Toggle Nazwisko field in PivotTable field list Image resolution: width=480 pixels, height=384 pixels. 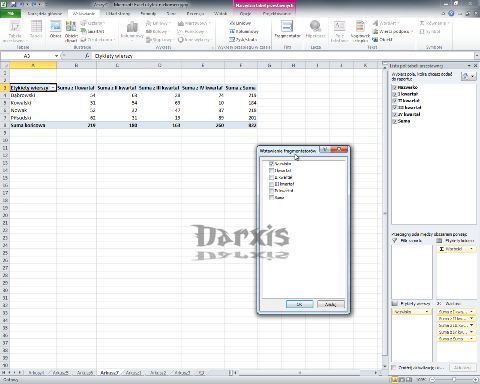[395, 87]
